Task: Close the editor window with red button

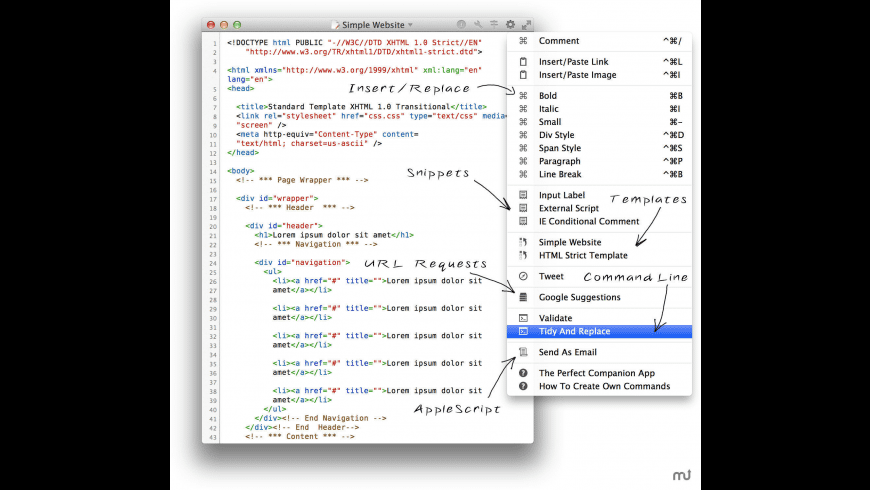Action: 211,25
